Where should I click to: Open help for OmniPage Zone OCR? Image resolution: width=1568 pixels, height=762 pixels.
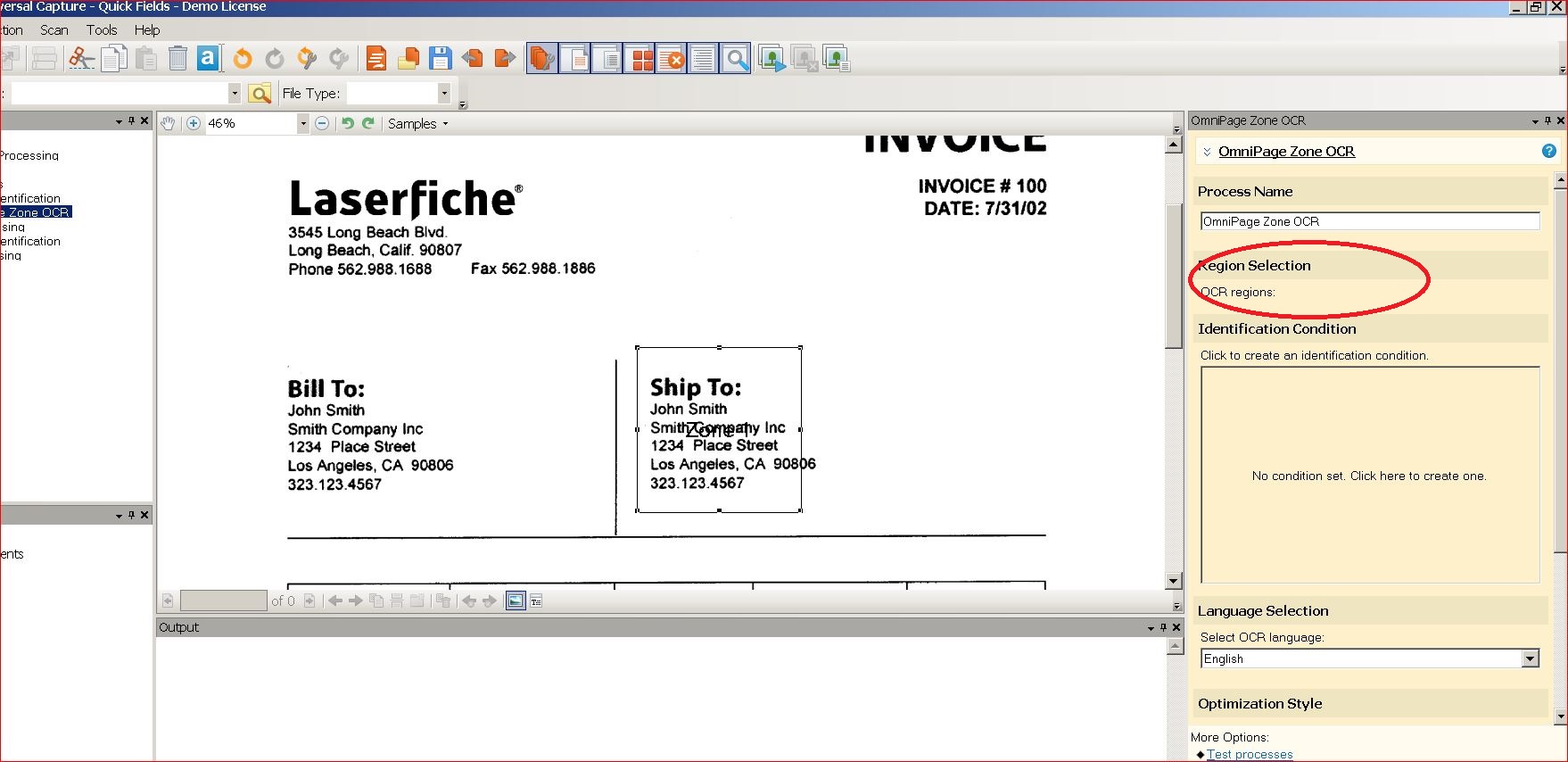[1549, 151]
